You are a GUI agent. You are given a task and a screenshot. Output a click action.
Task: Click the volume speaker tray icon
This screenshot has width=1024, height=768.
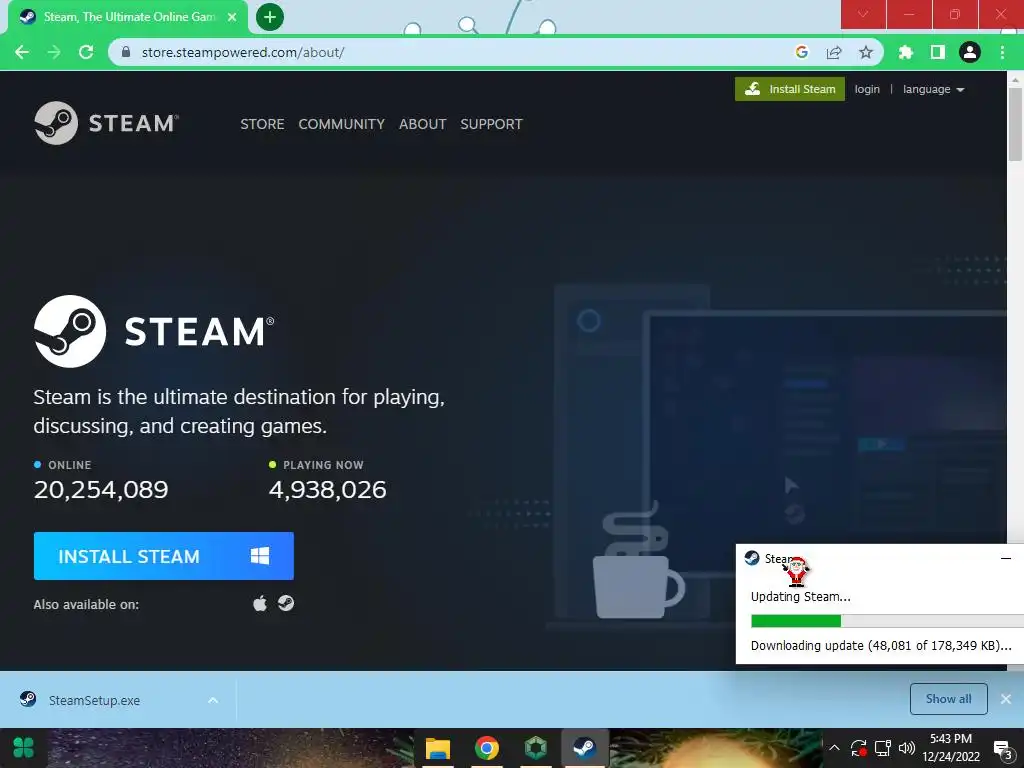point(906,748)
